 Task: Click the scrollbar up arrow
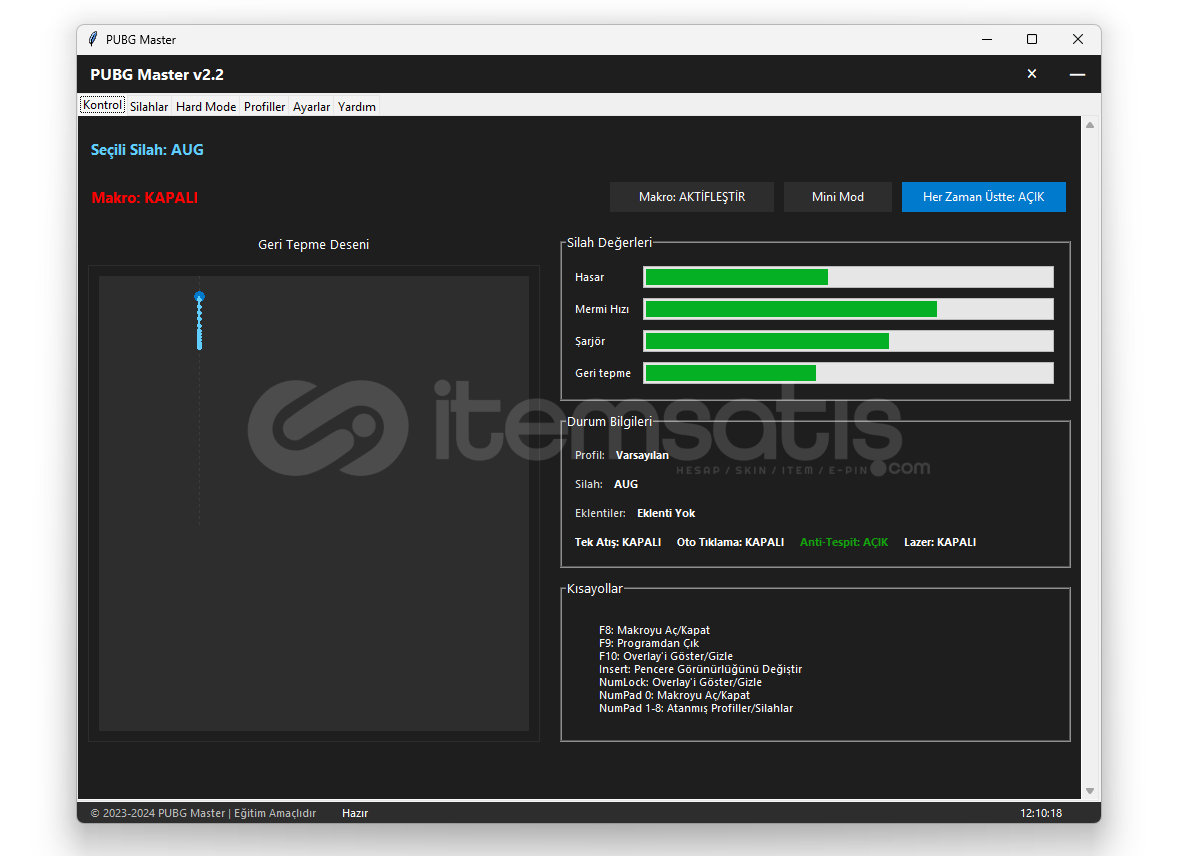point(1089,125)
